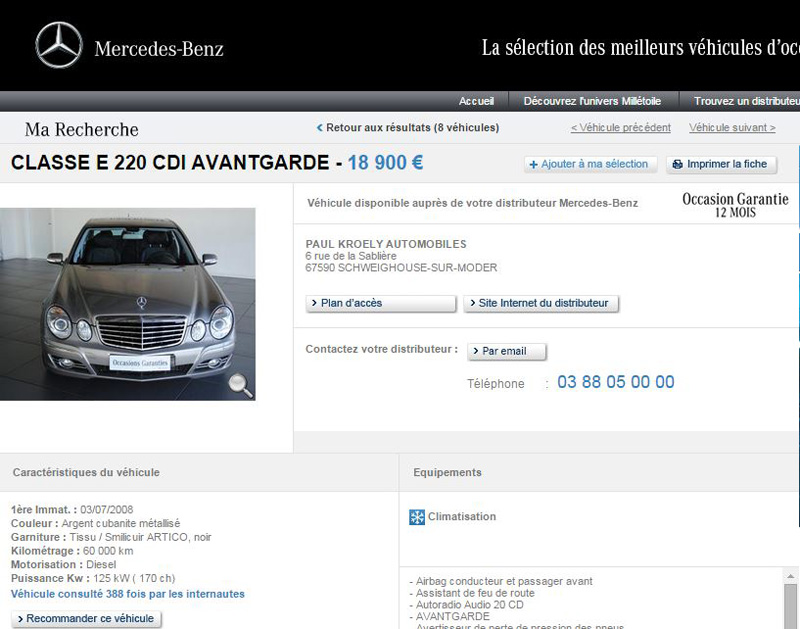Click the price 18 900 €
The width and height of the screenshot is (800, 629).
click(x=385, y=163)
